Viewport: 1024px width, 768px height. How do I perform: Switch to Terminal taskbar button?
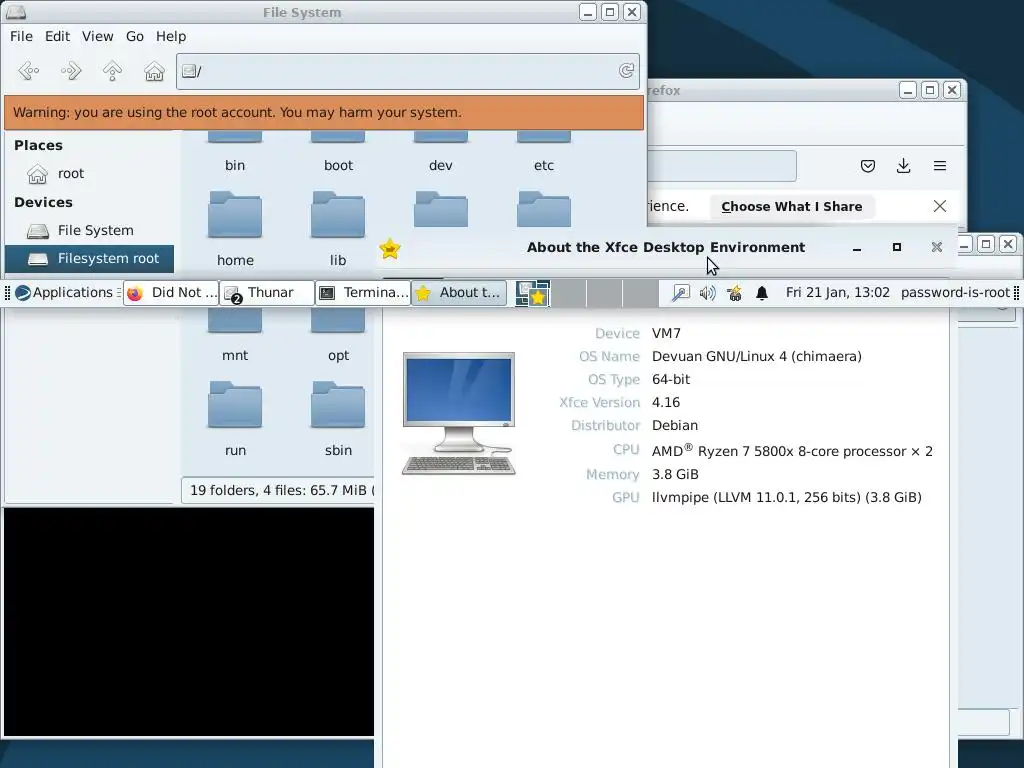(363, 293)
